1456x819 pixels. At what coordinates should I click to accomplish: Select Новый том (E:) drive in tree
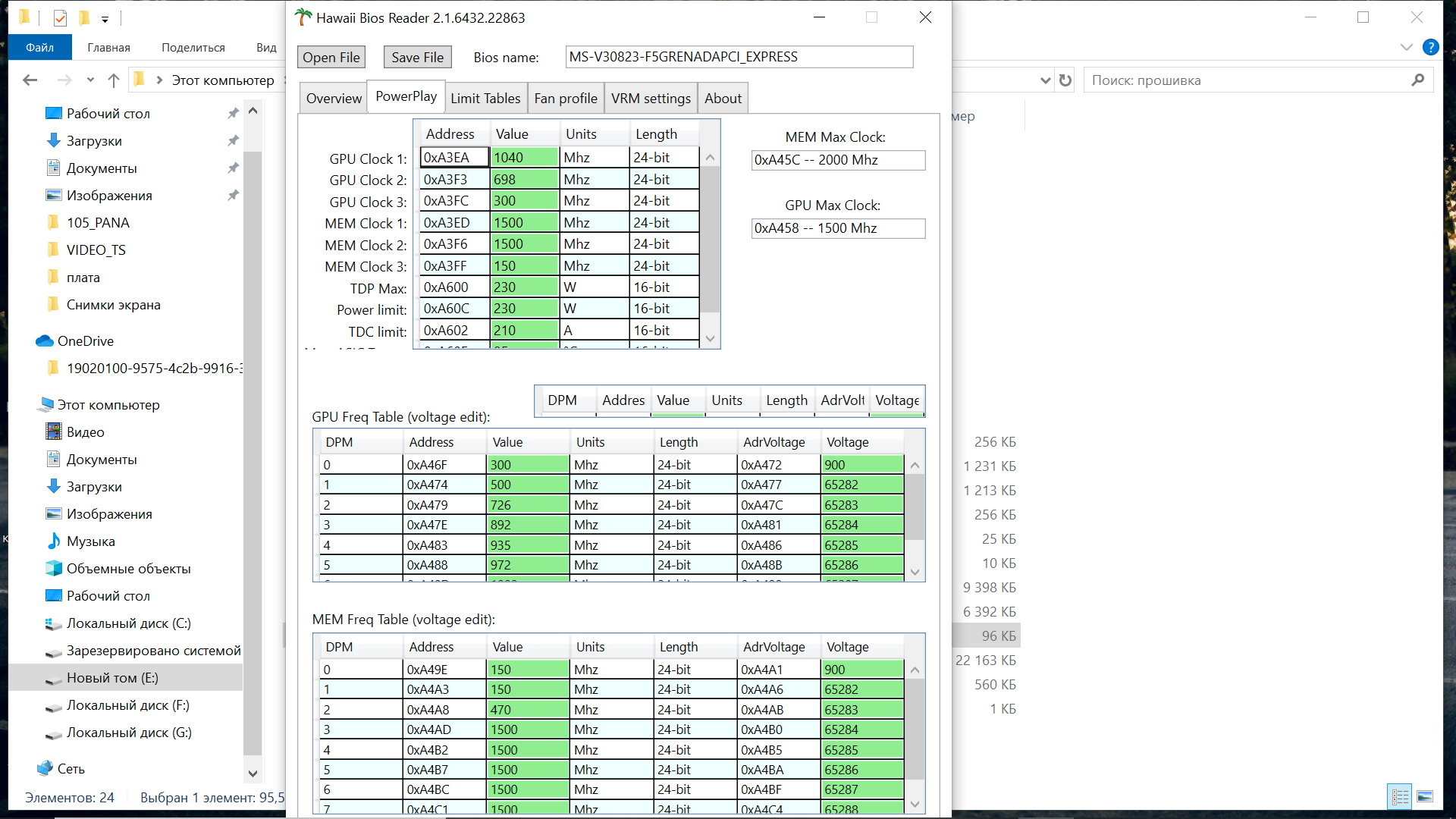(x=112, y=678)
